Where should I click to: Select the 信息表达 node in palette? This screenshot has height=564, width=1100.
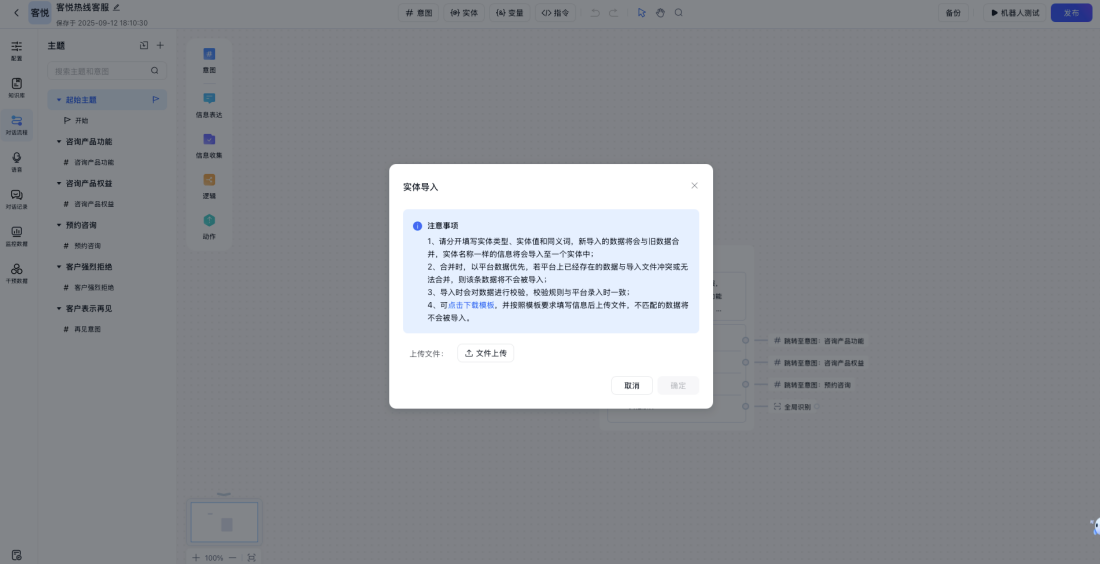tap(209, 105)
